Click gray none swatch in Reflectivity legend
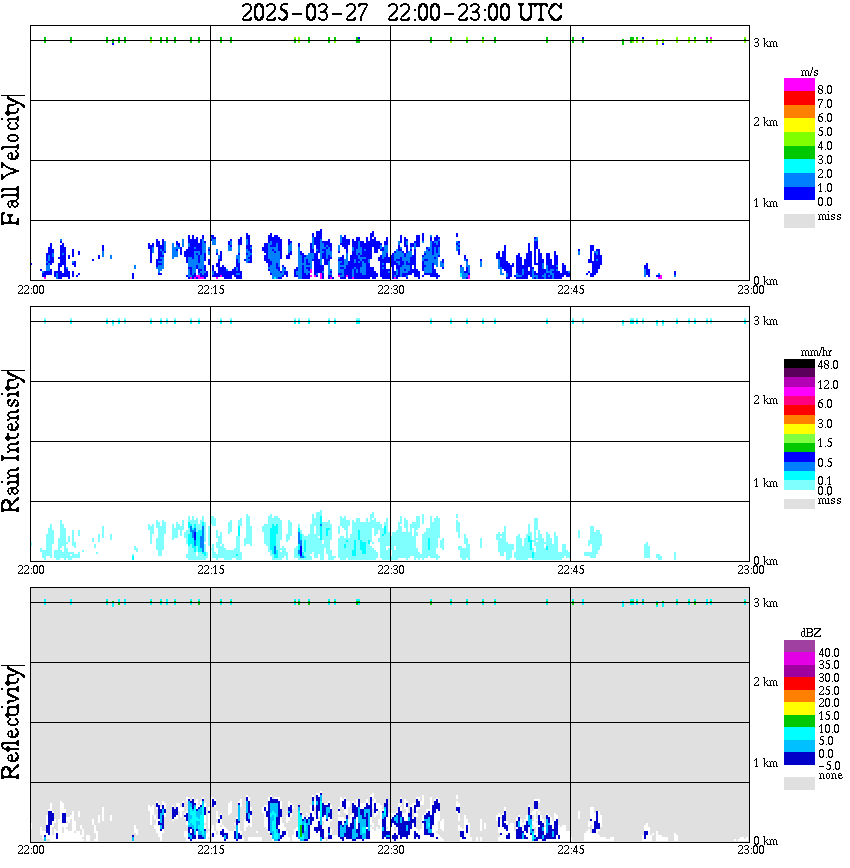This screenshot has height=868, width=850. [799, 783]
